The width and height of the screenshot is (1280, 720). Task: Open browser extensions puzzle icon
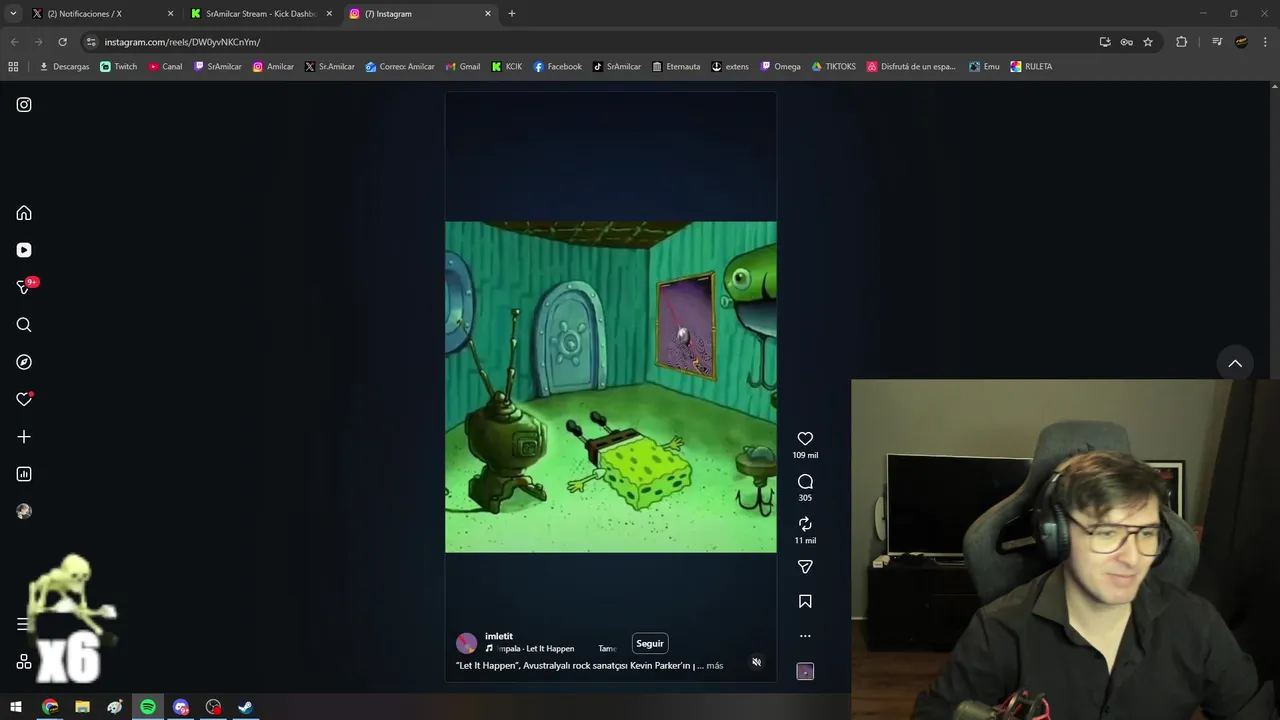[1181, 42]
